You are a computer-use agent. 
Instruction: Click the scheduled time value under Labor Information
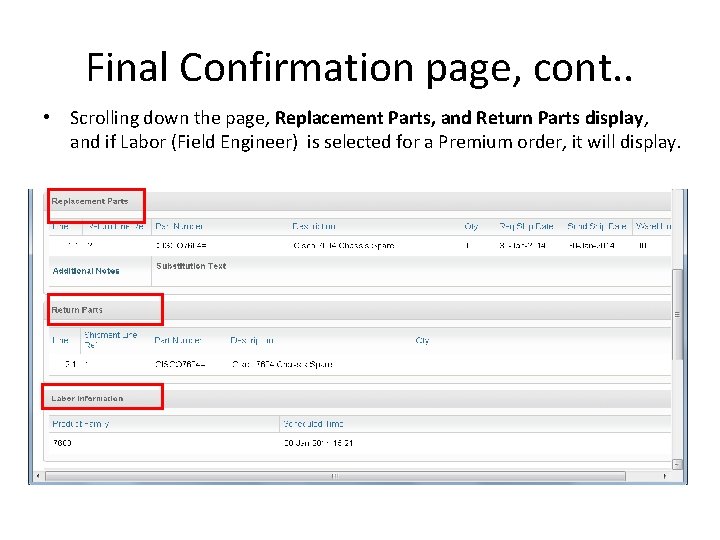(318, 443)
